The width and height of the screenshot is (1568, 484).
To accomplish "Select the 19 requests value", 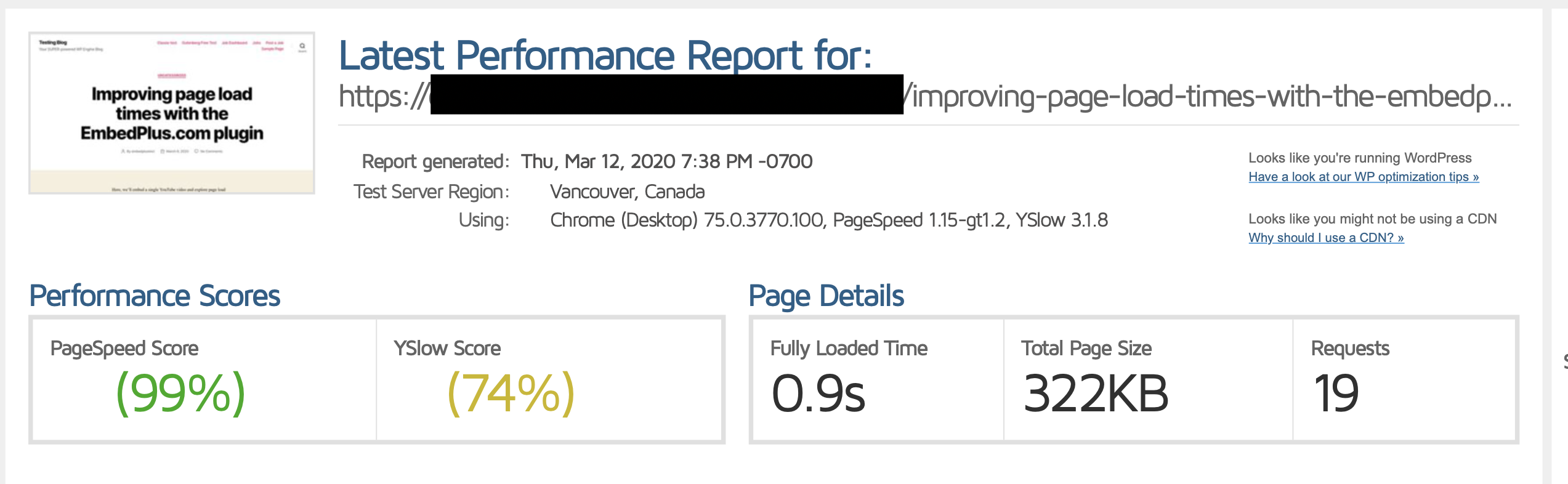I will pos(1335,393).
